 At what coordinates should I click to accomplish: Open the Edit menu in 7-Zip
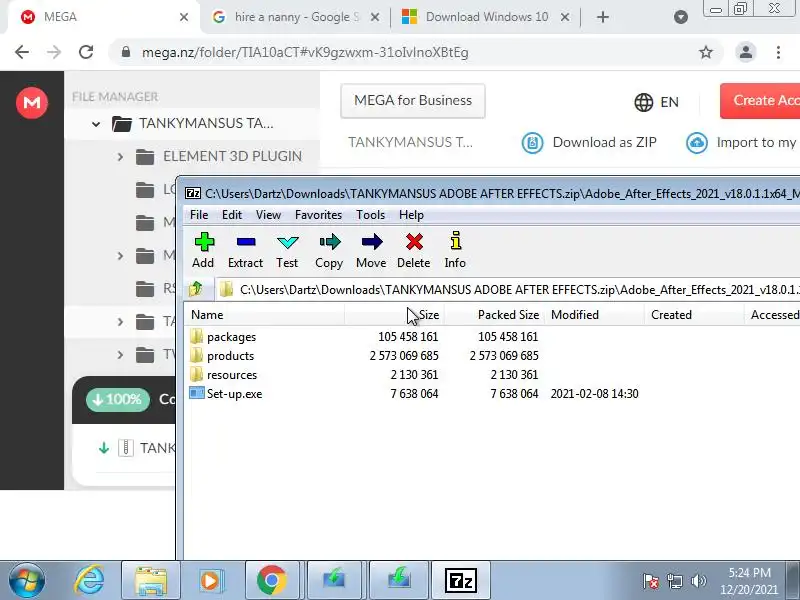coord(232,215)
